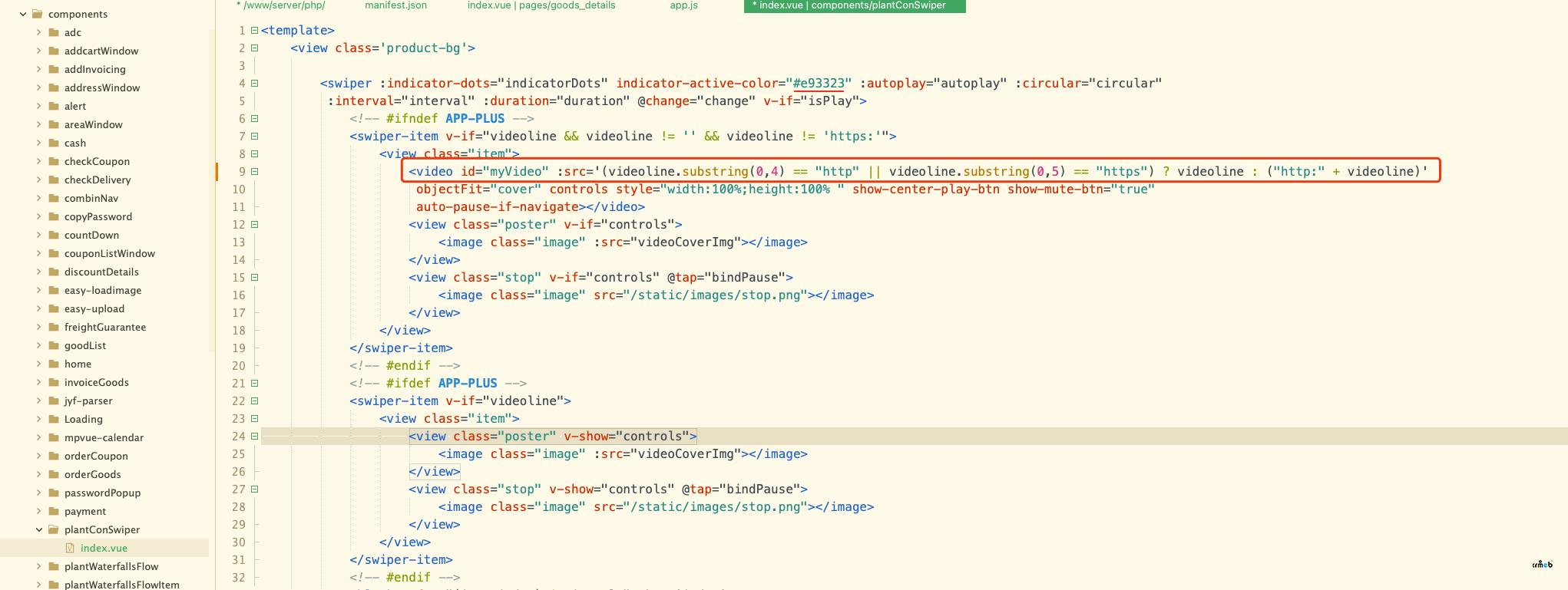Click line number 15 in the gutter
This screenshot has width=1568, height=590.
tap(239, 278)
